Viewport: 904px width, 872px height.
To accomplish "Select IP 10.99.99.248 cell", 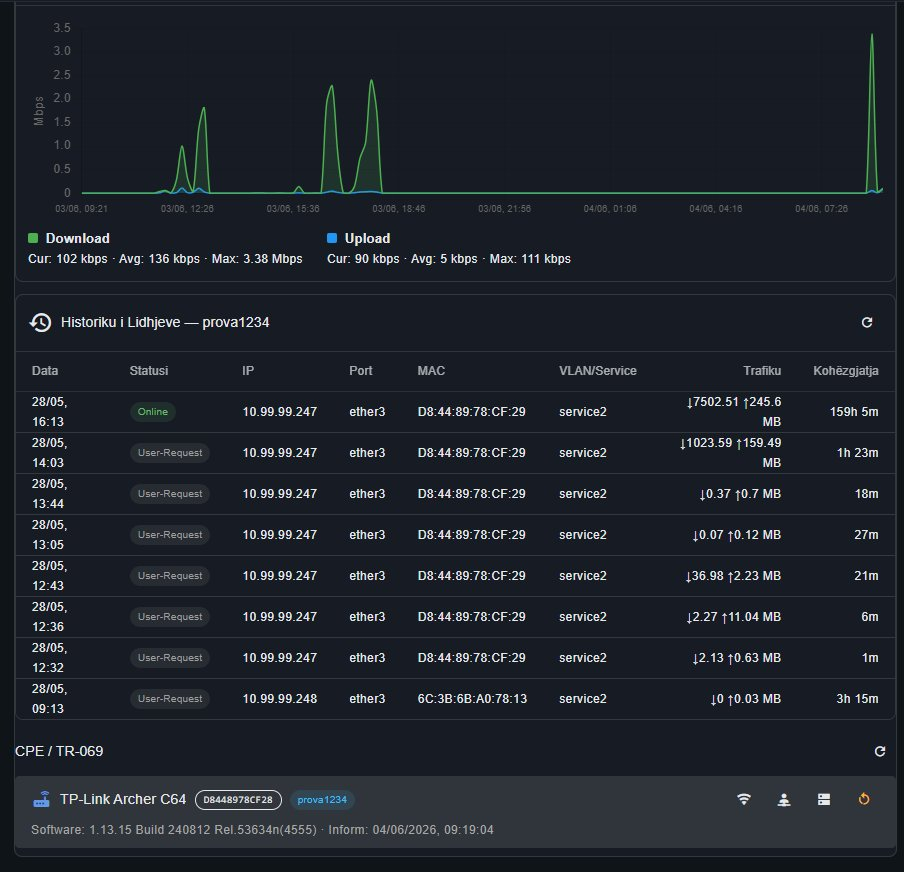I will pyautogui.click(x=280, y=698).
